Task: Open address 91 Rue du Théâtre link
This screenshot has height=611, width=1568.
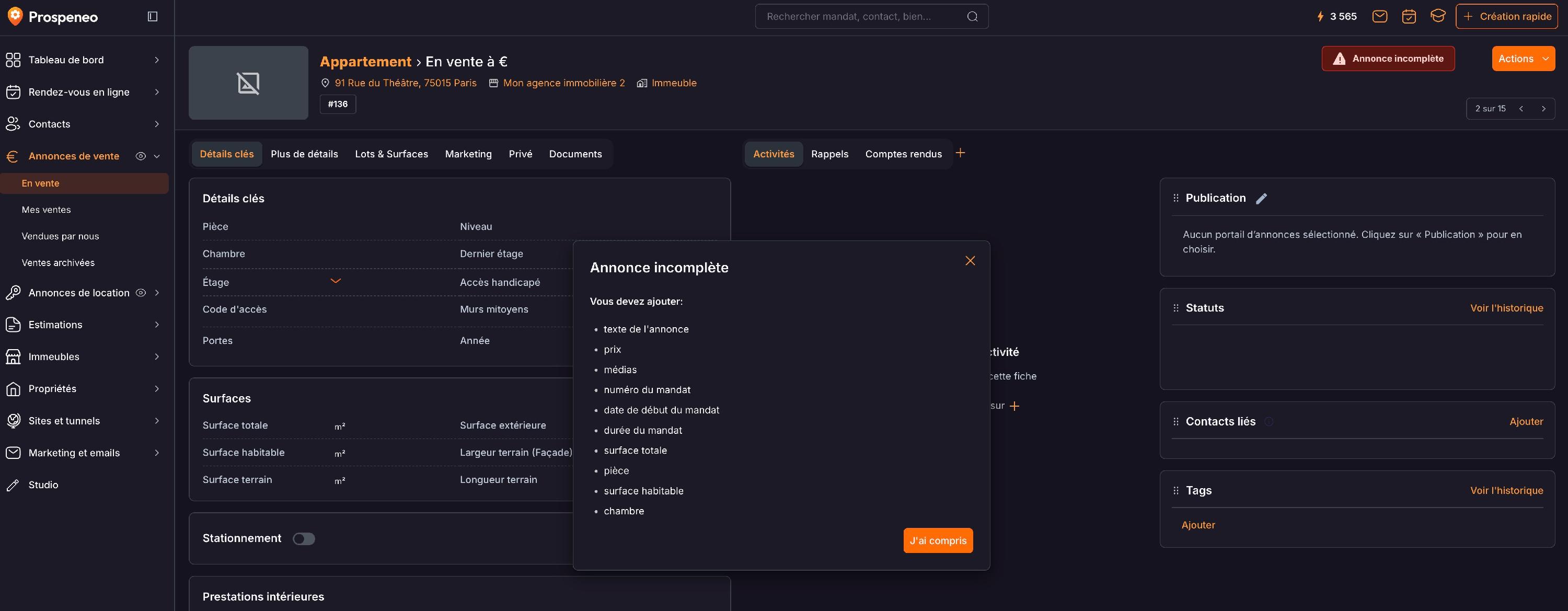Action: click(x=406, y=83)
